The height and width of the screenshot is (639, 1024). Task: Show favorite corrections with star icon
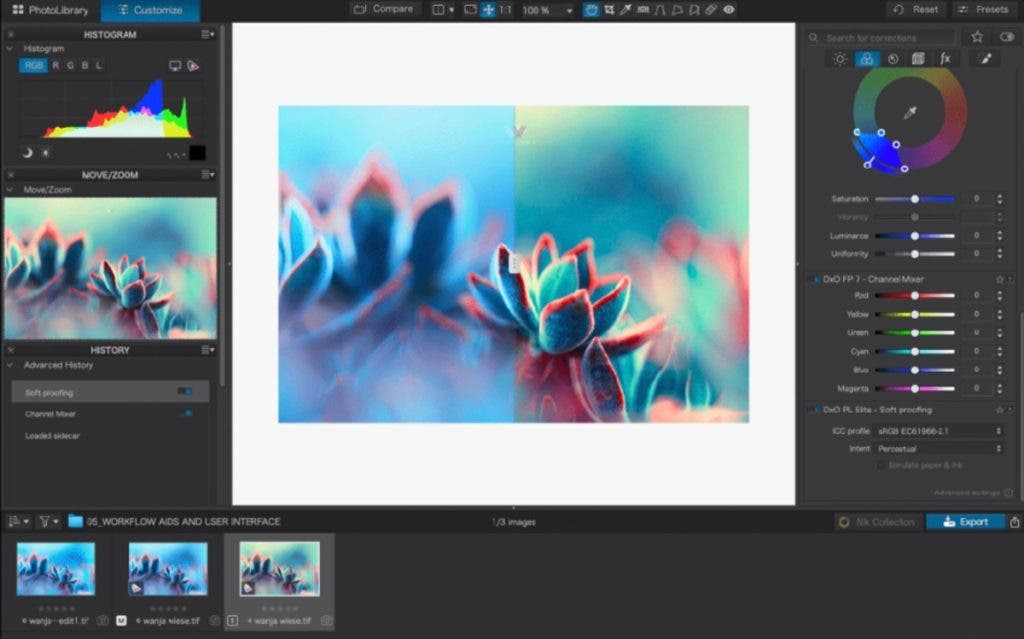977,37
